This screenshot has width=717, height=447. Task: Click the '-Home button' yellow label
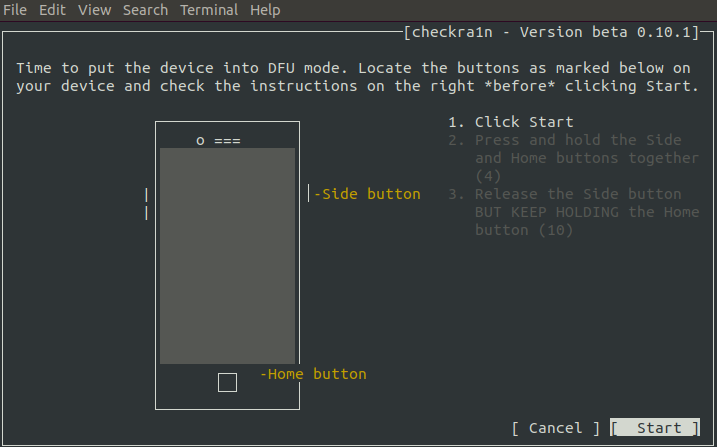coord(313,374)
